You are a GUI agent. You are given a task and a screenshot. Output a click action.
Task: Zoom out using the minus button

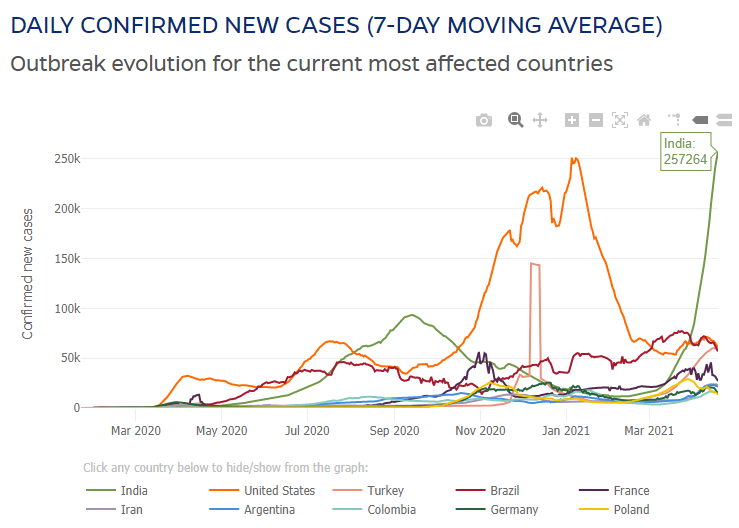point(596,120)
